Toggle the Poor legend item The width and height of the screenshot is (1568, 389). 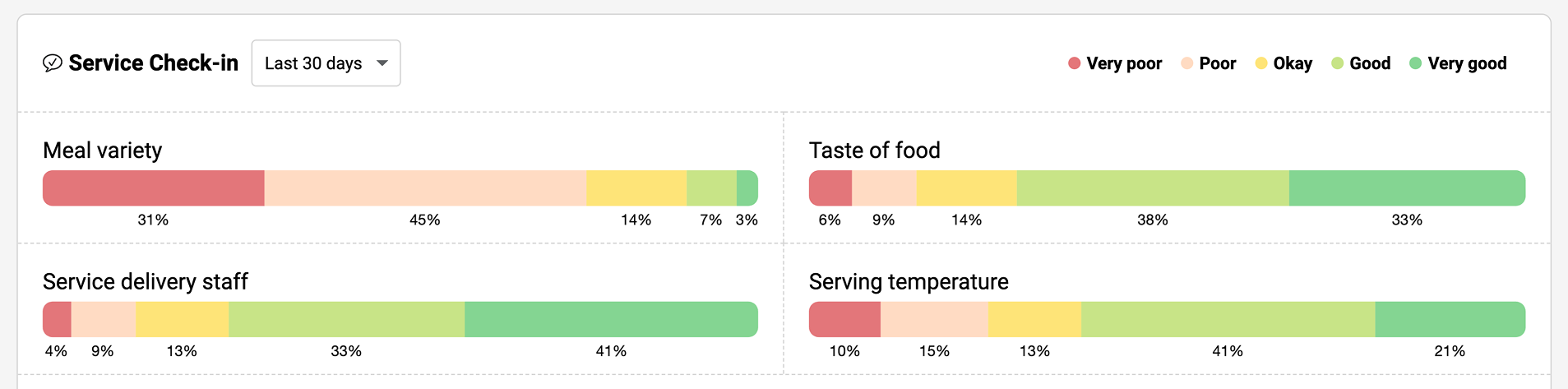tap(1209, 63)
